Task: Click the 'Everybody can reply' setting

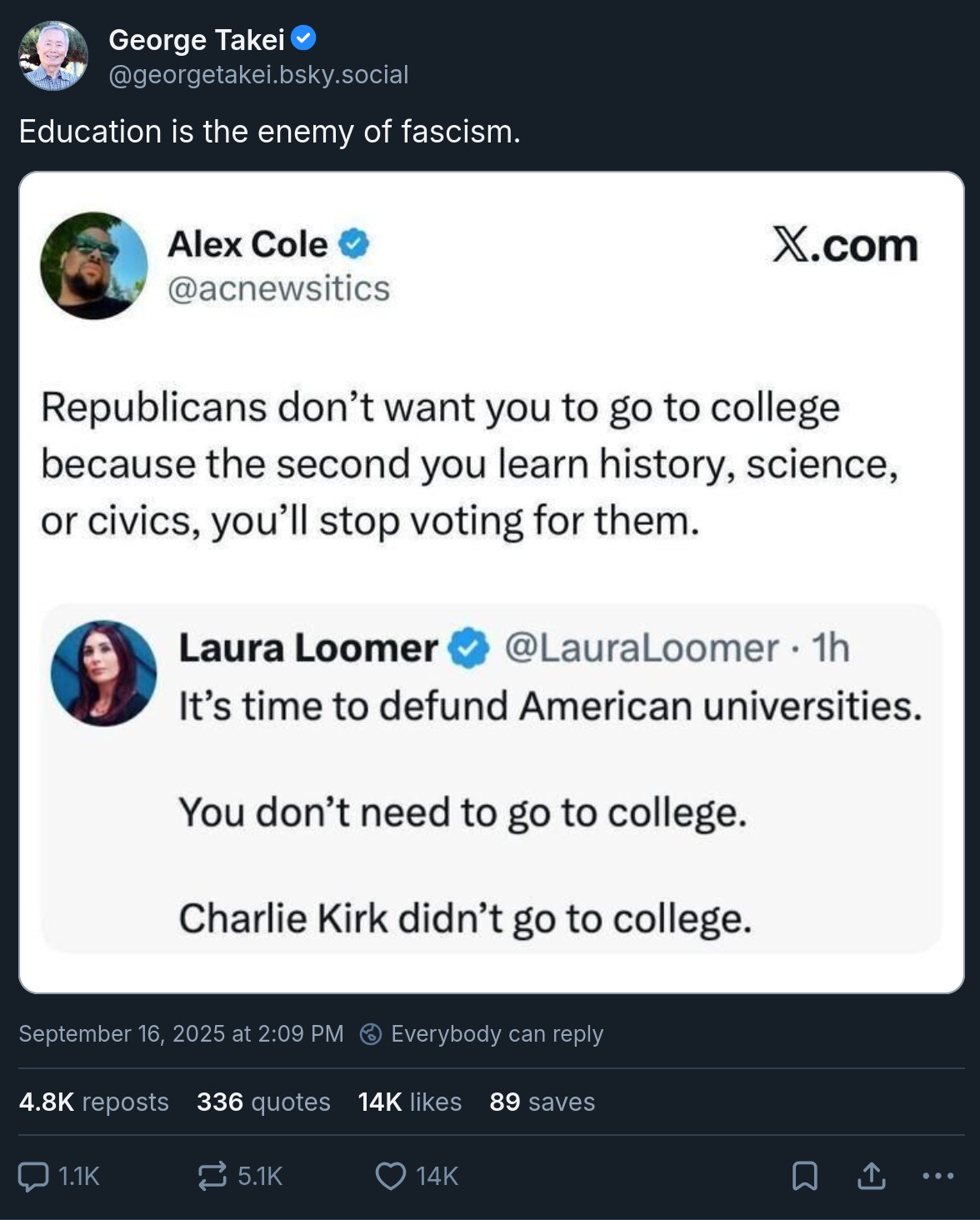Action: click(497, 1033)
